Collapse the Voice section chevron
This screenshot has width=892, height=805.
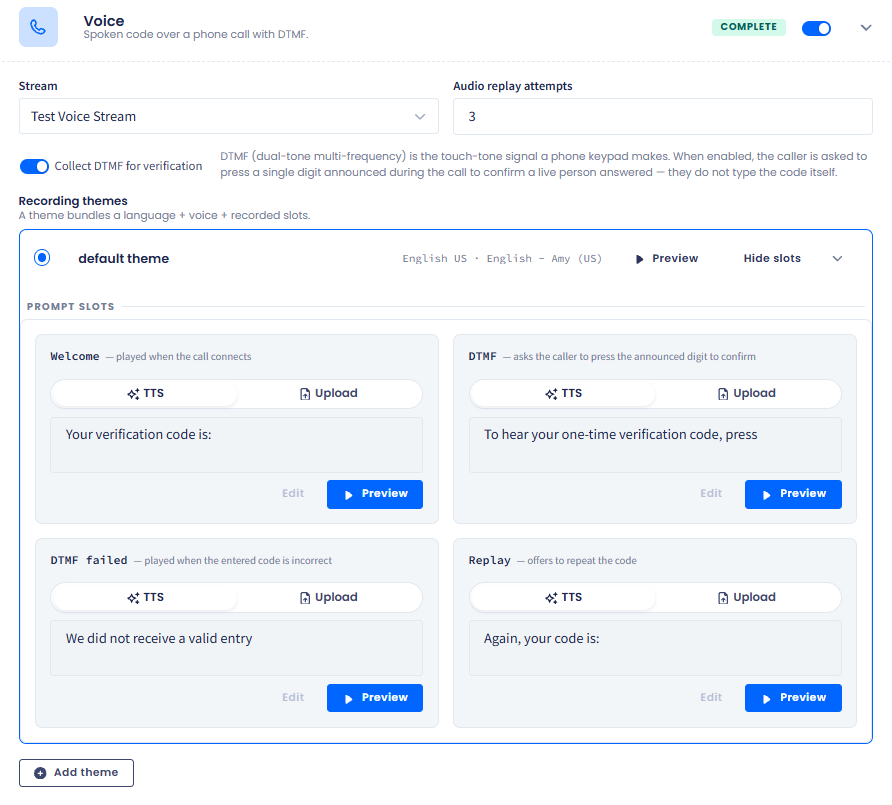pyautogui.click(x=865, y=28)
